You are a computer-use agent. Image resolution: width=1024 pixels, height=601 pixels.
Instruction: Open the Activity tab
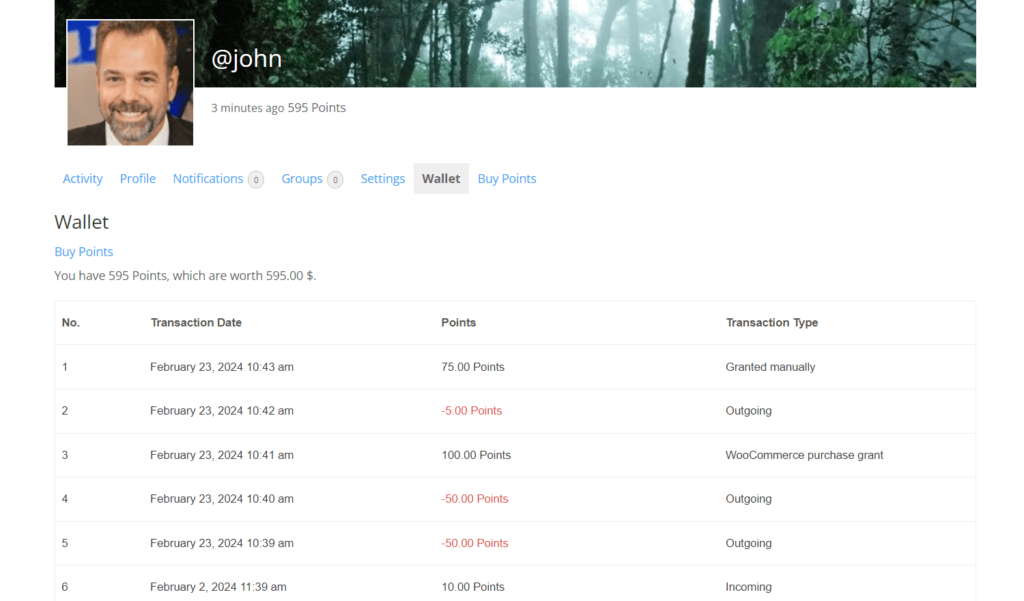click(x=83, y=179)
